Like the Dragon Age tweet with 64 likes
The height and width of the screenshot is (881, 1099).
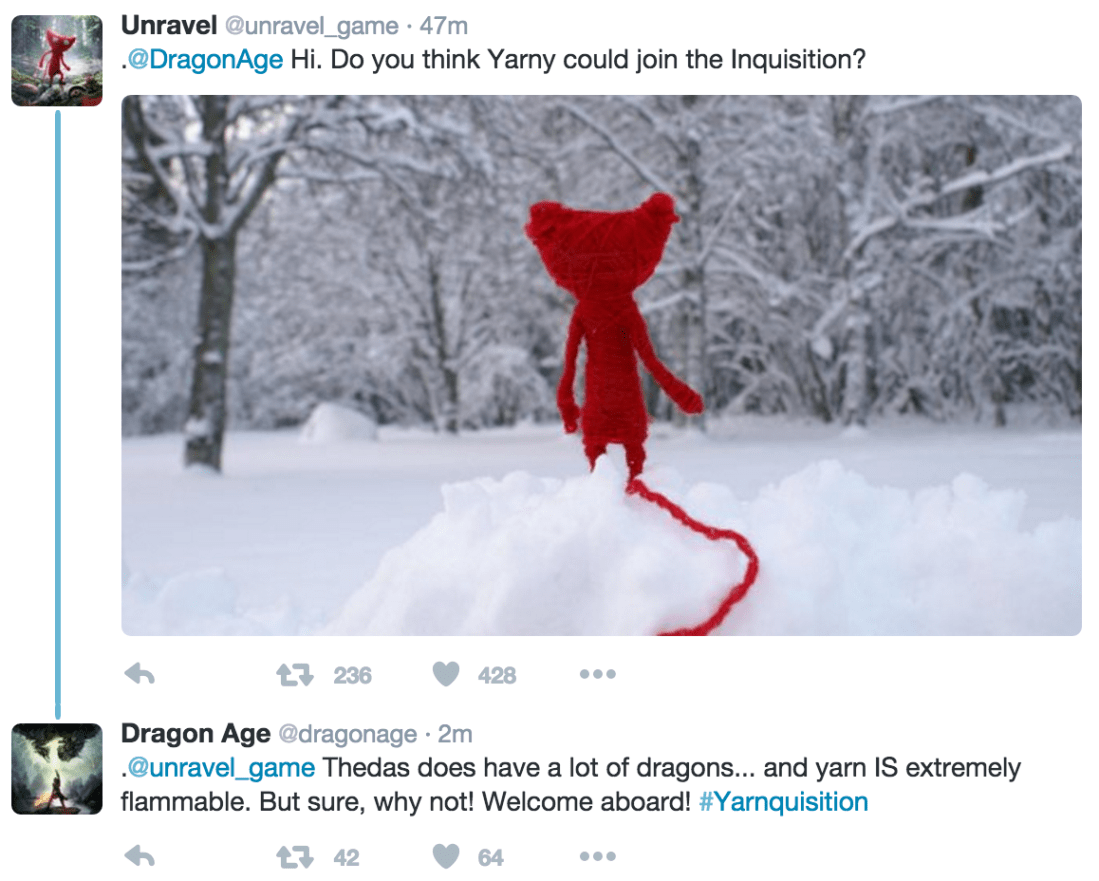pos(446,856)
